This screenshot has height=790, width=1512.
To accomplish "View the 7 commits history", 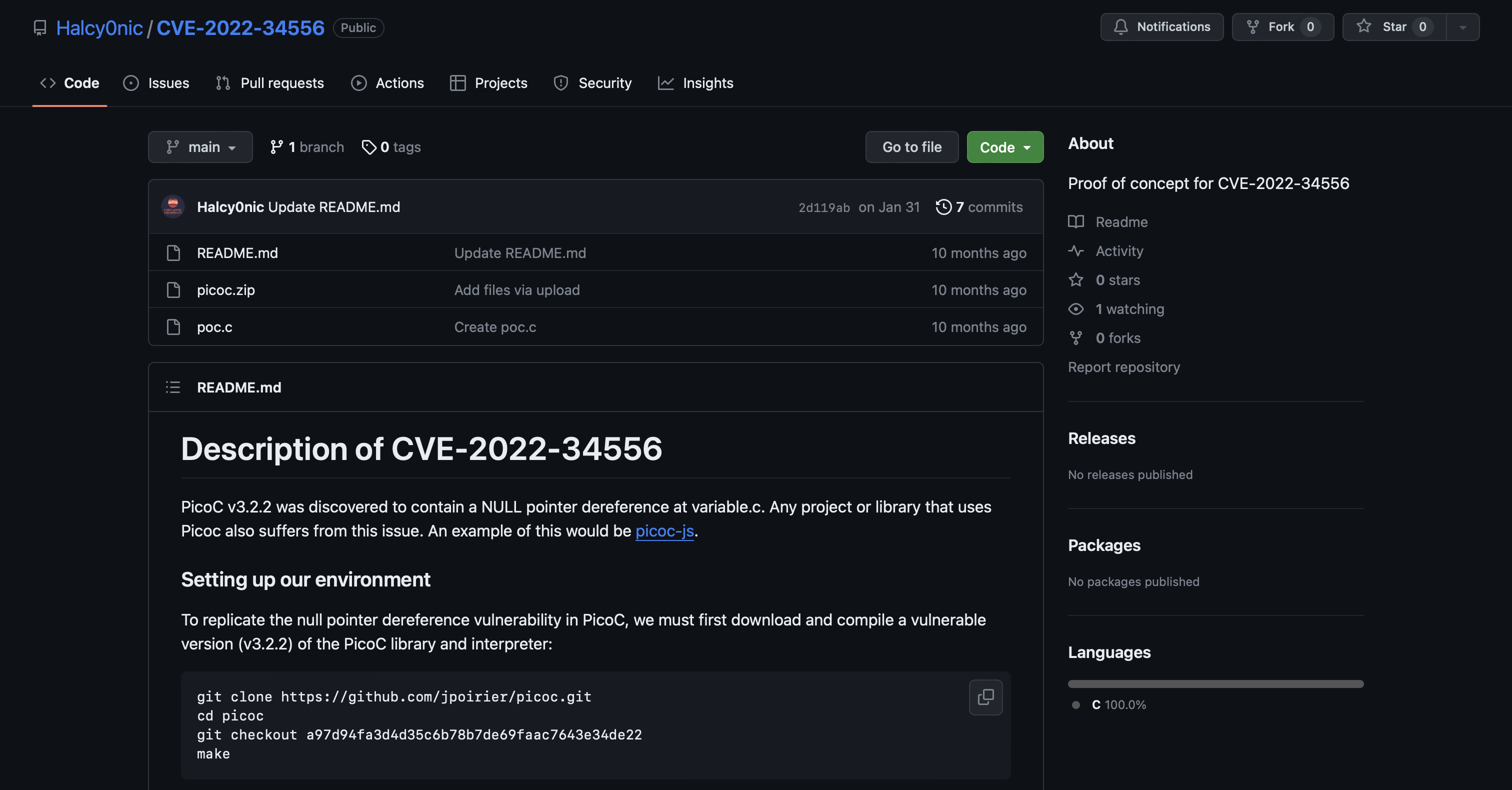I will point(979,206).
